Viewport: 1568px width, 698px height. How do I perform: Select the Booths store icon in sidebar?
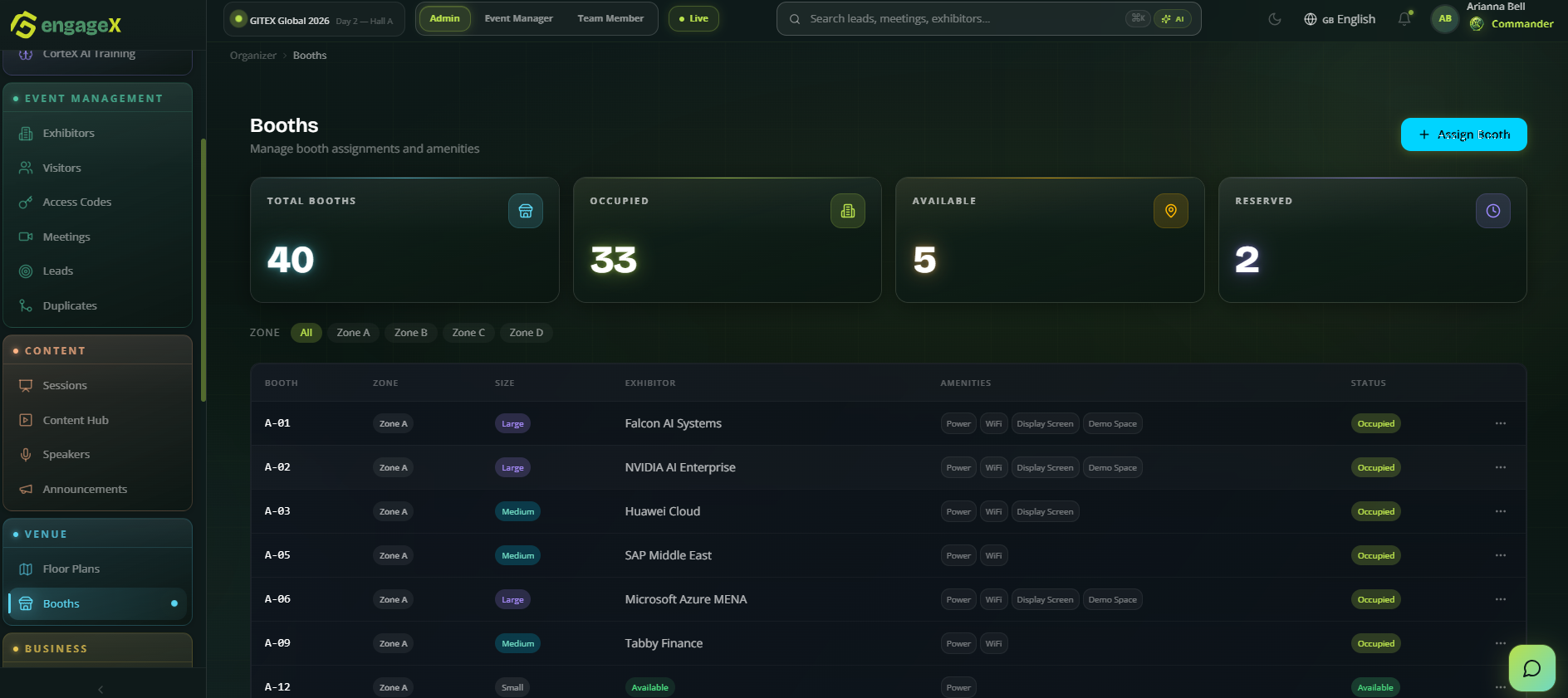point(26,603)
